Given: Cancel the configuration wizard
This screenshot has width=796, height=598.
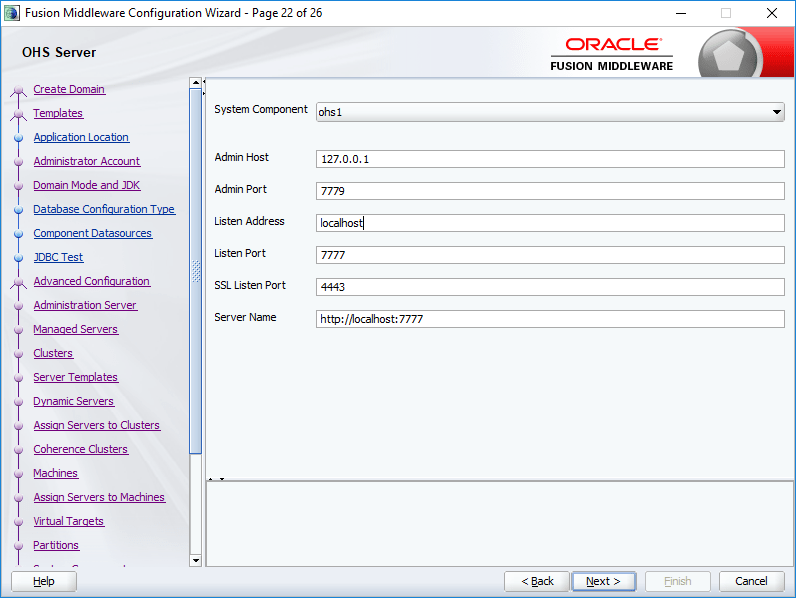Looking at the screenshot, I should (x=751, y=581).
